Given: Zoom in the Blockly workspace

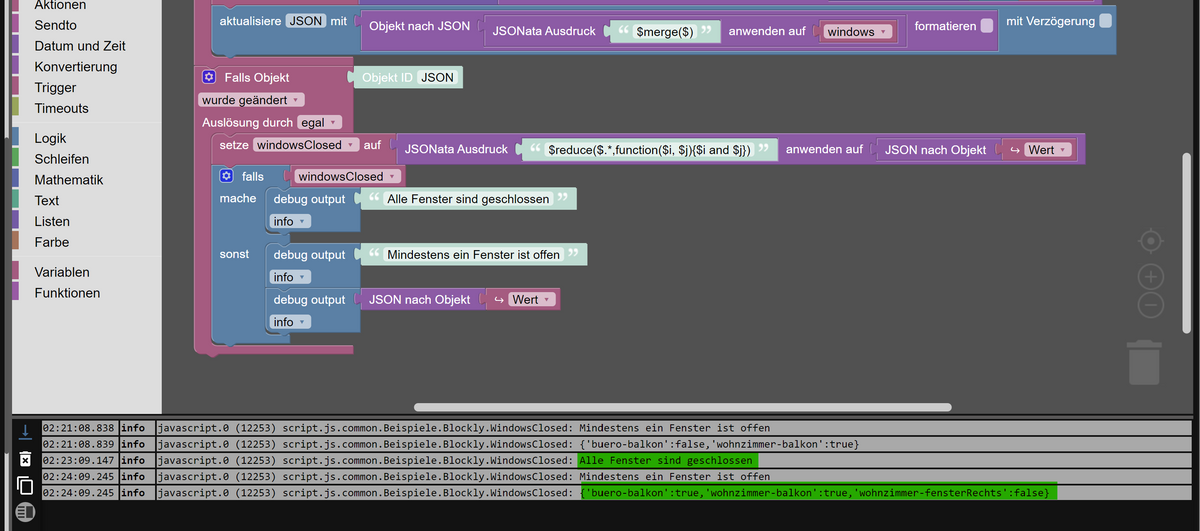Looking at the screenshot, I should click(1151, 275).
